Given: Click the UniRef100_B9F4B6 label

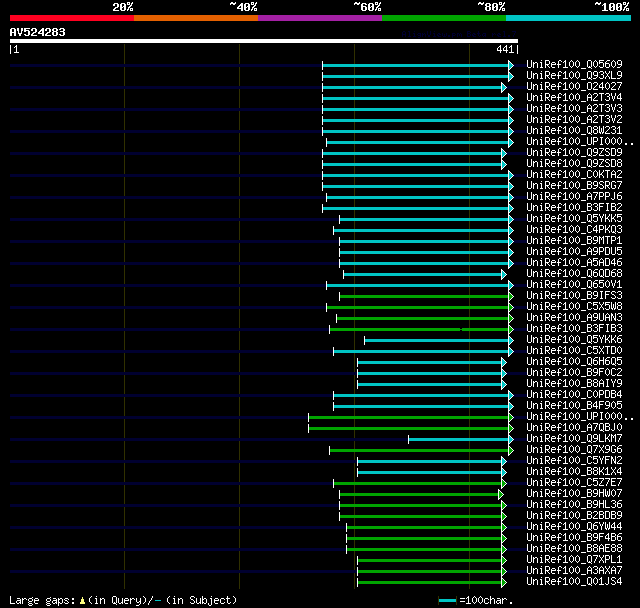Looking at the screenshot, I should pyautogui.click(x=574, y=538).
